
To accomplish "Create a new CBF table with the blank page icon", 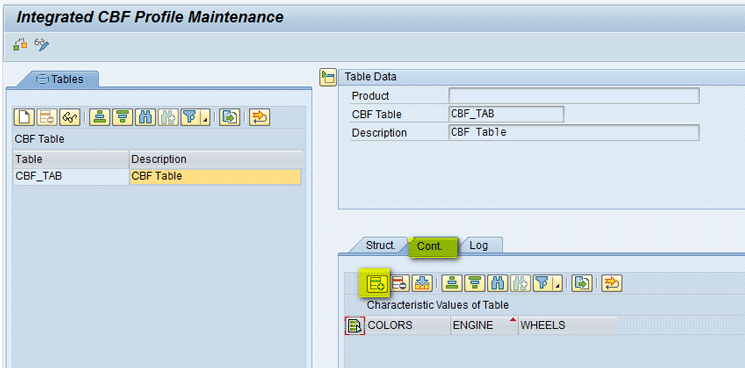I will tap(24, 117).
